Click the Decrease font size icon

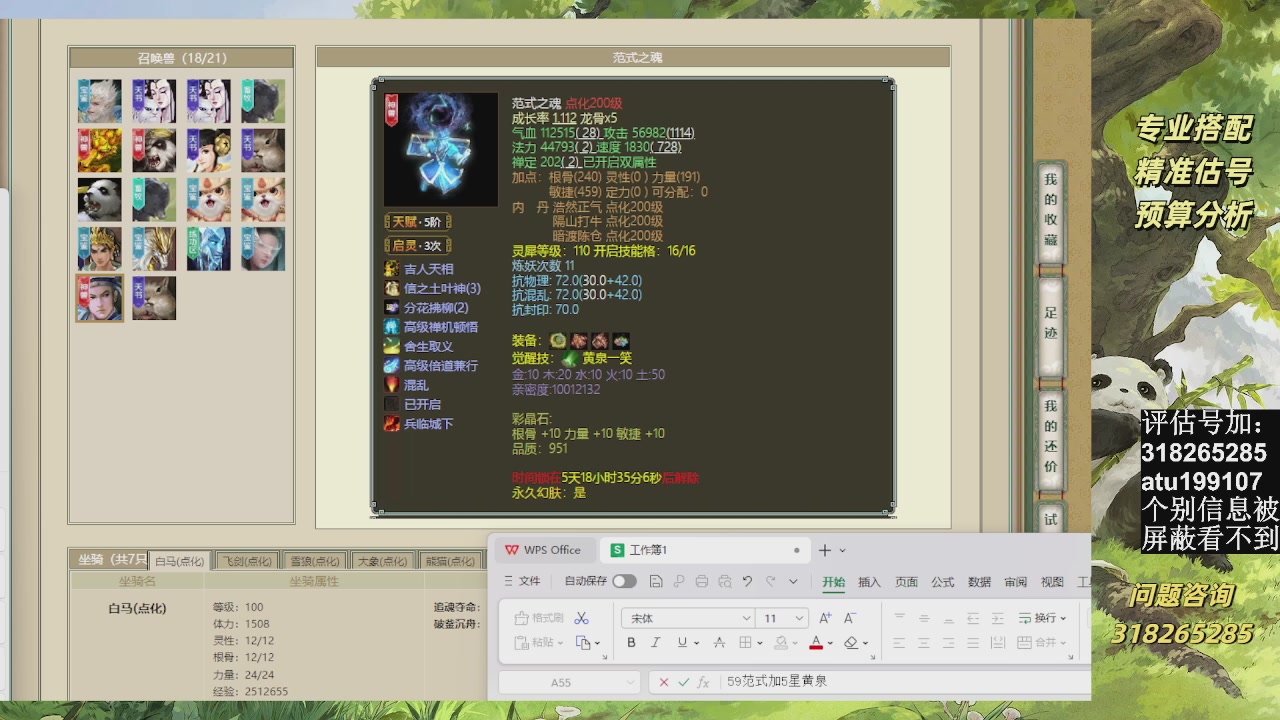[850, 618]
